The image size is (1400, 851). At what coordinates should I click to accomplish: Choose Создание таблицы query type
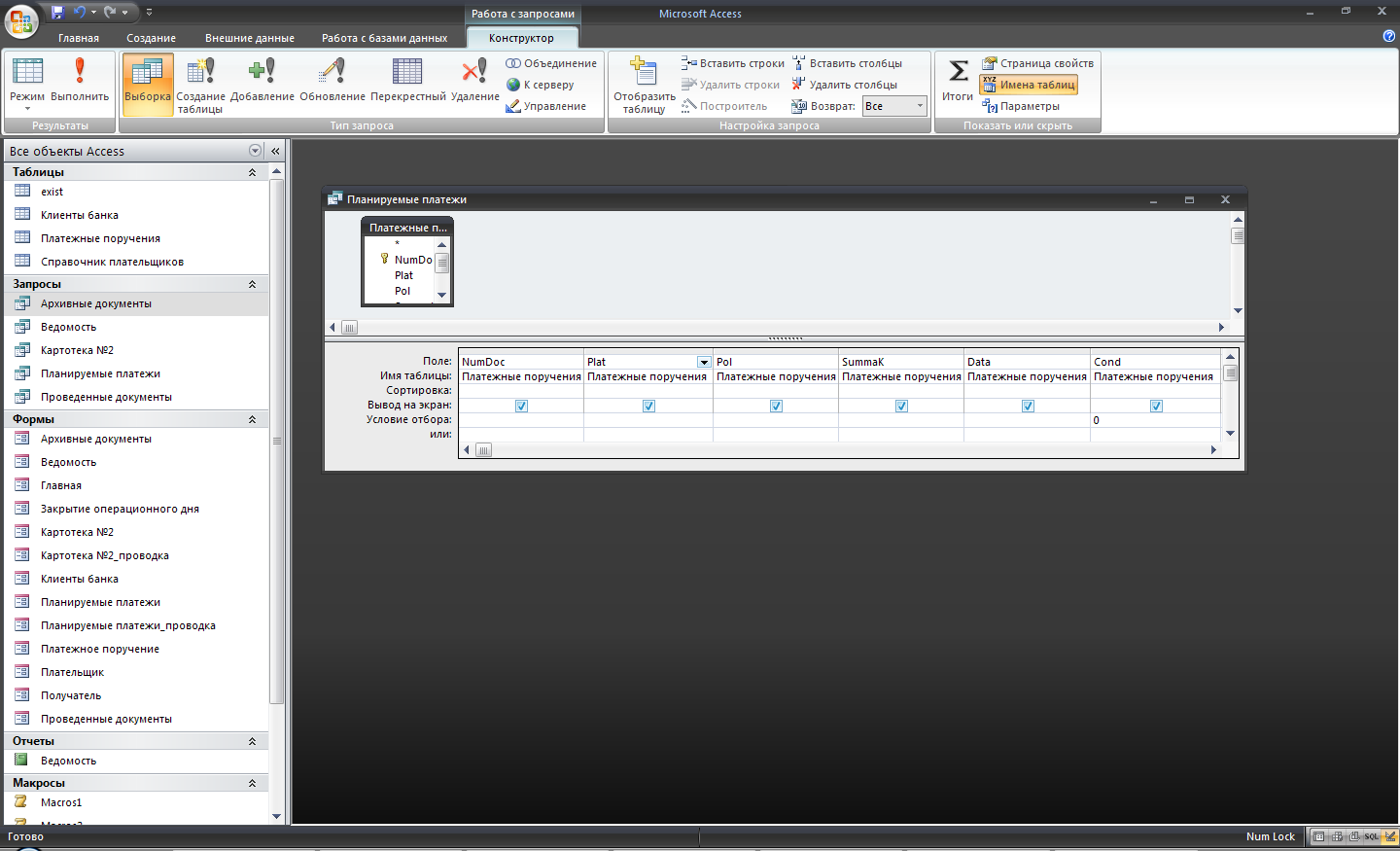click(x=200, y=86)
